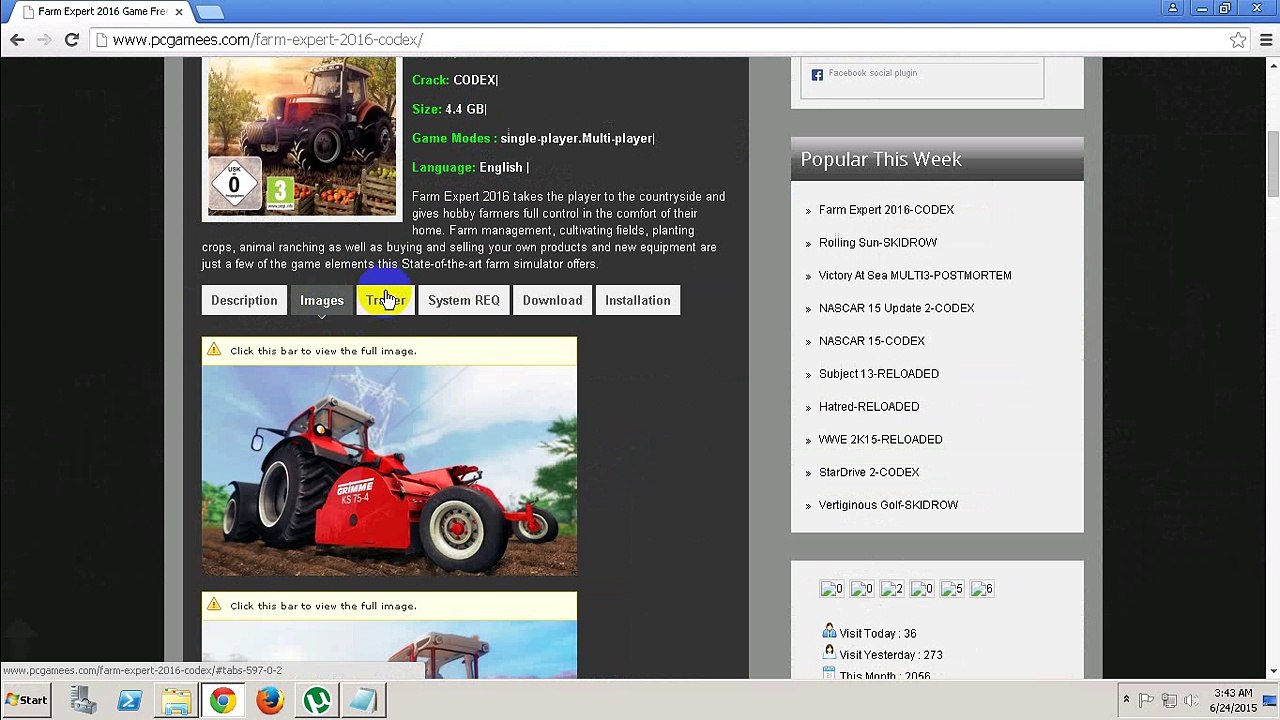Click the Visit Today person icon

pos(829,631)
